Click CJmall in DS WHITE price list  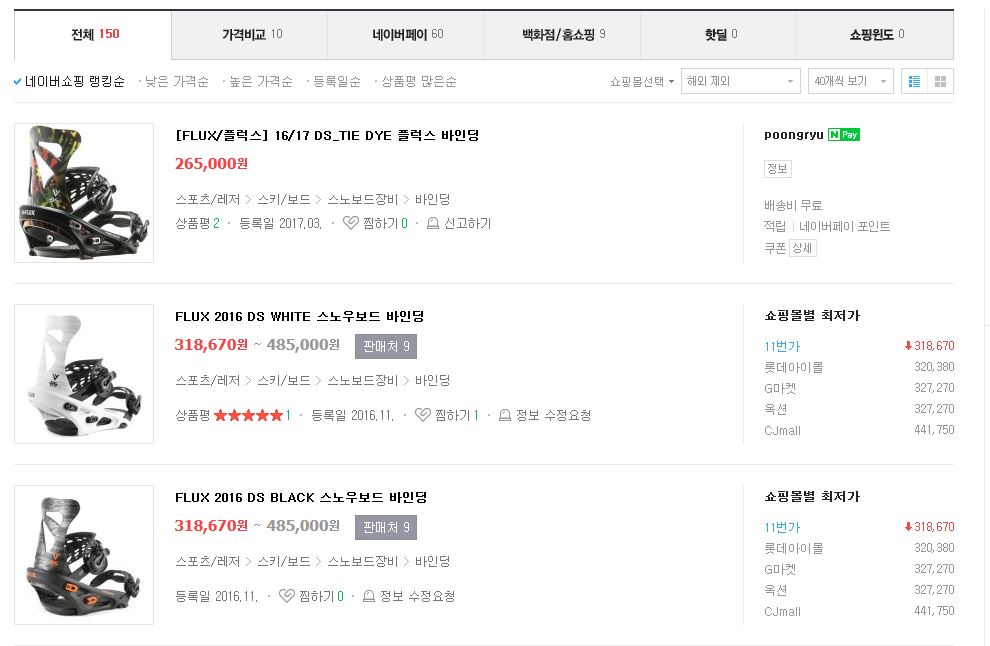pyautogui.click(x=782, y=430)
